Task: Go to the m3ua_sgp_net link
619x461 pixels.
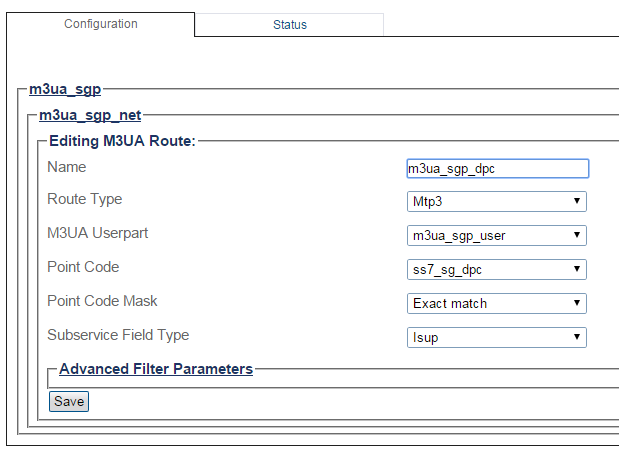Action: point(90,115)
